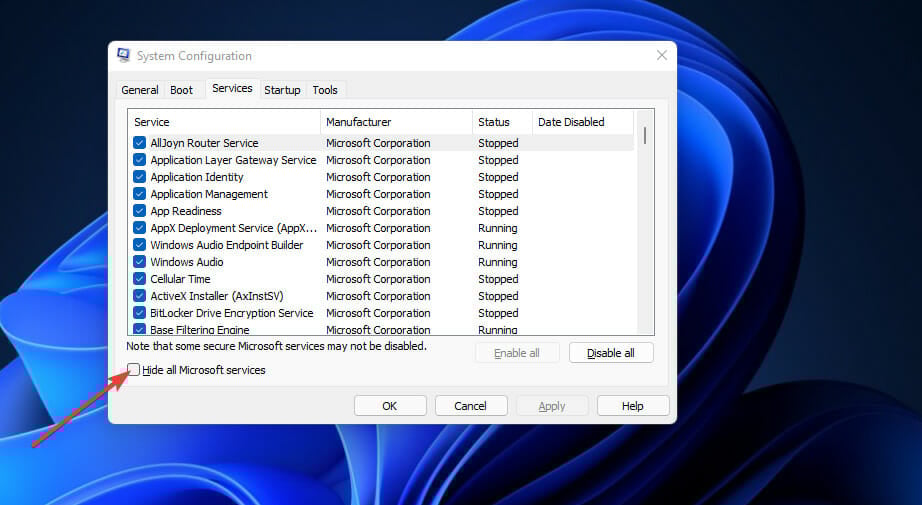The width and height of the screenshot is (922, 505).
Task: Select the App Readiness service name
Action: click(x=186, y=211)
